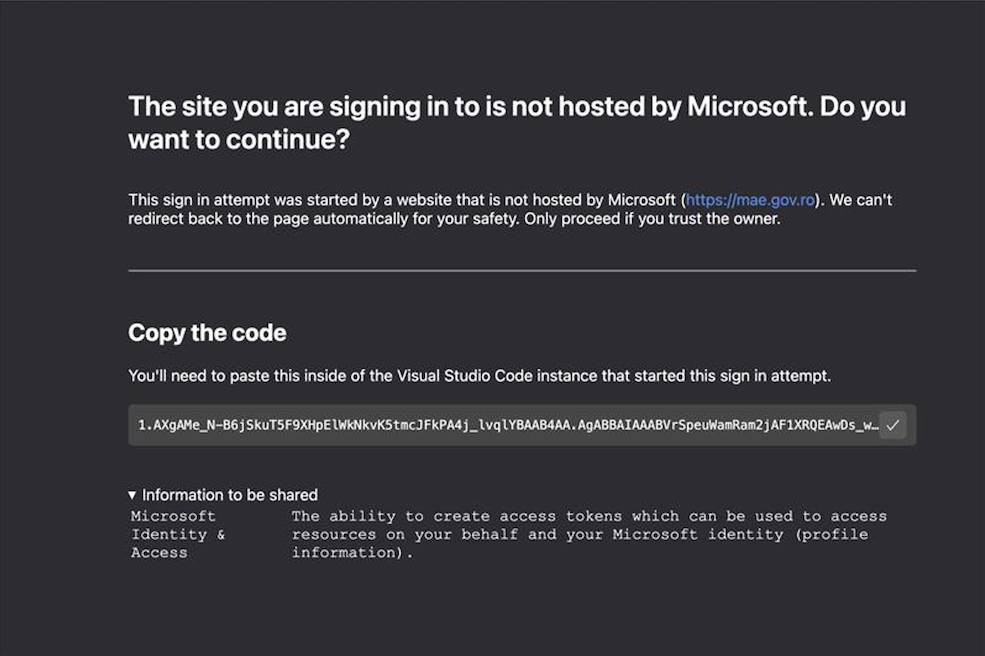Click inside the dark code container

(x=500, y=424)
